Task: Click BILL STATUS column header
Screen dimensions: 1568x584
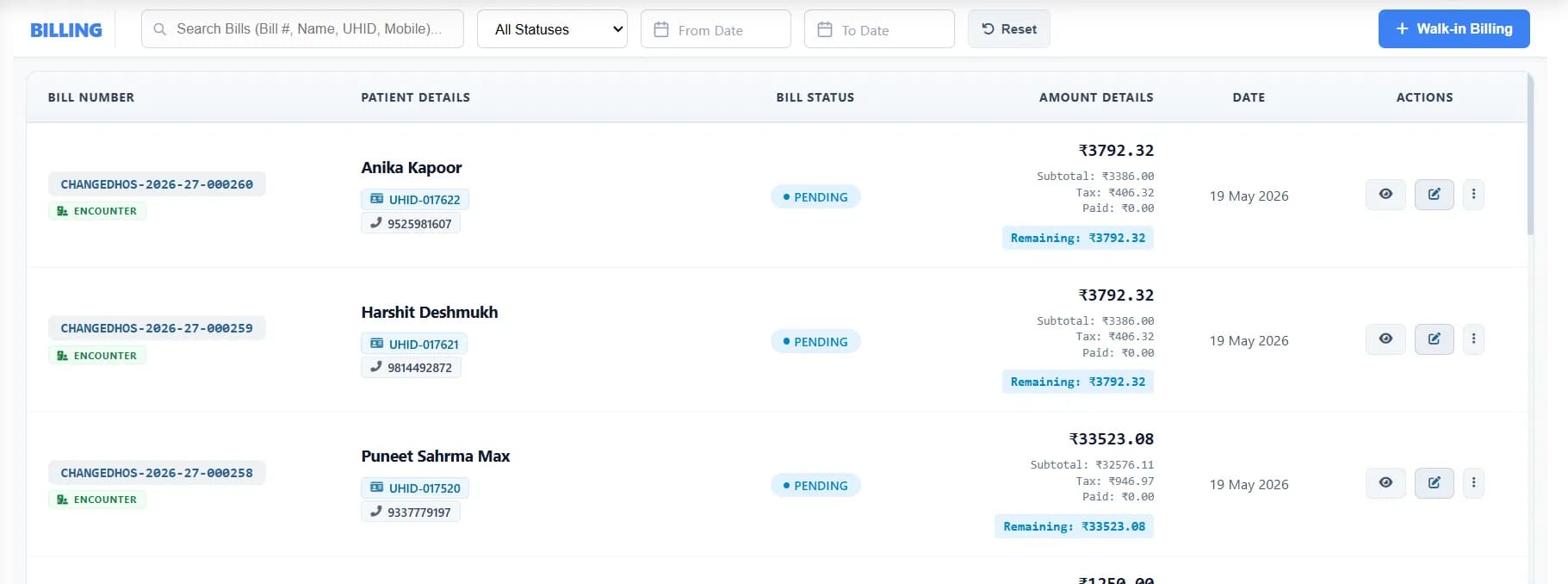Action: 815,97
